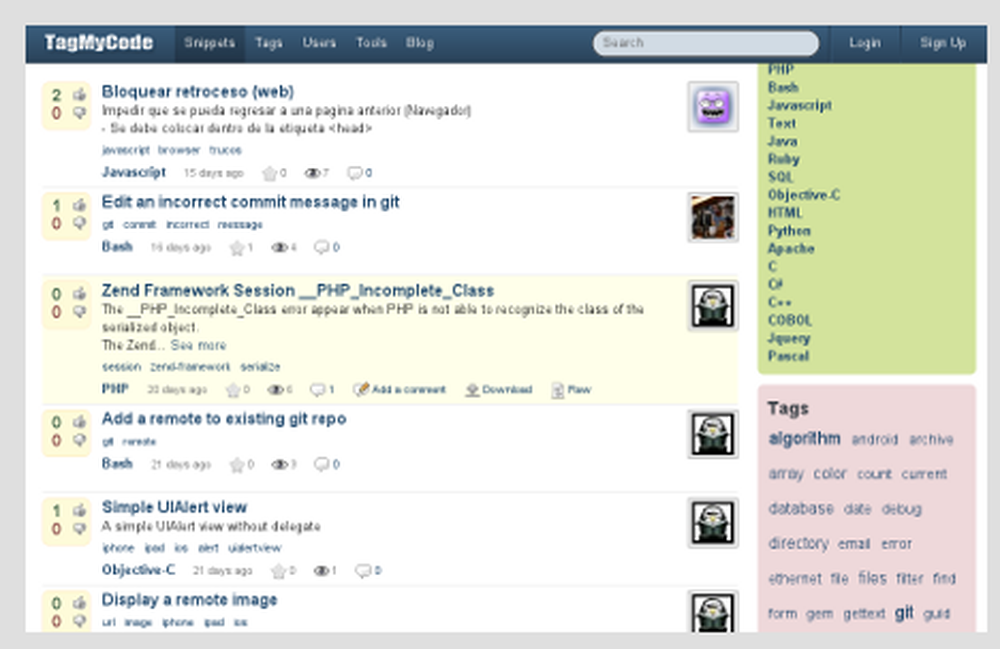
Task: Select COBOL in the languages sidebar
Action: pyautogui.click(x=790, y=320)
